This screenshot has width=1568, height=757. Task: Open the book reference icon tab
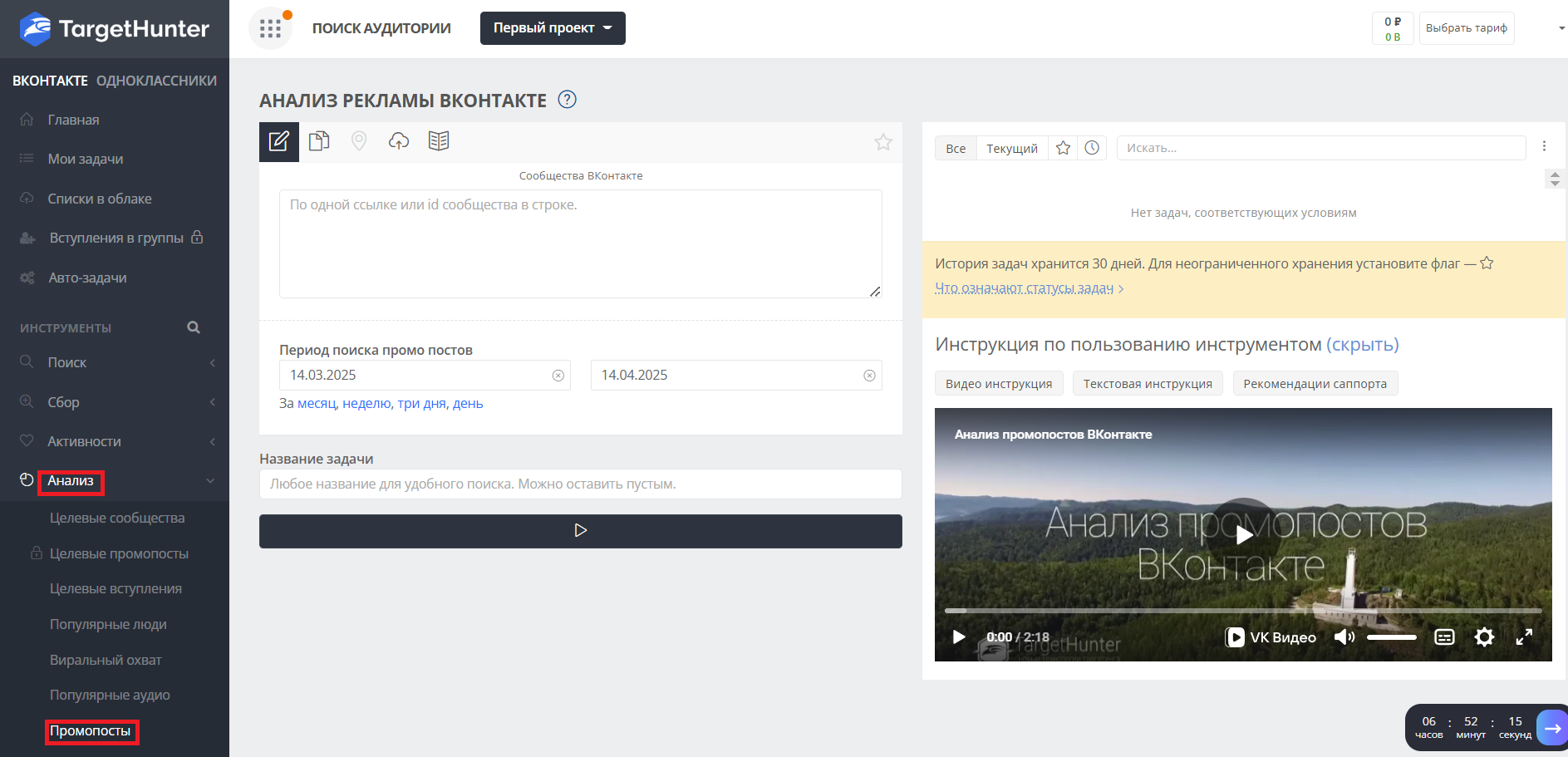[x=439, y=141]
